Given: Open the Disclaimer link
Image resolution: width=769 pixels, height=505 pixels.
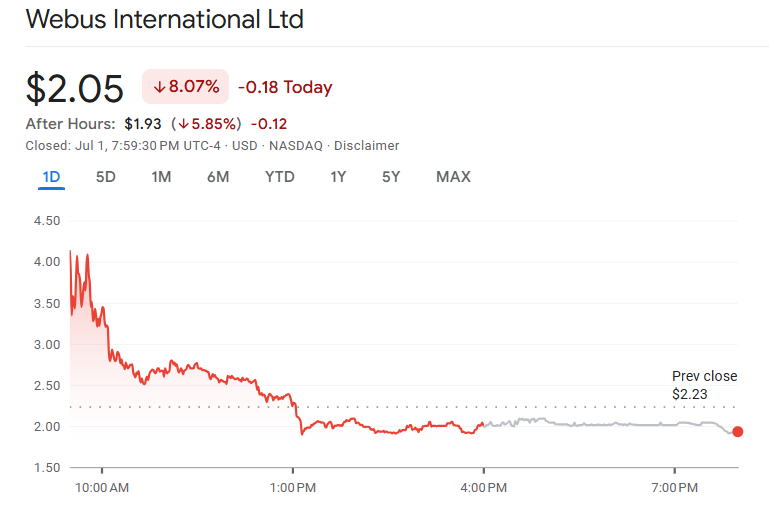Looking at the screenshot, I should tap(366, 146).
